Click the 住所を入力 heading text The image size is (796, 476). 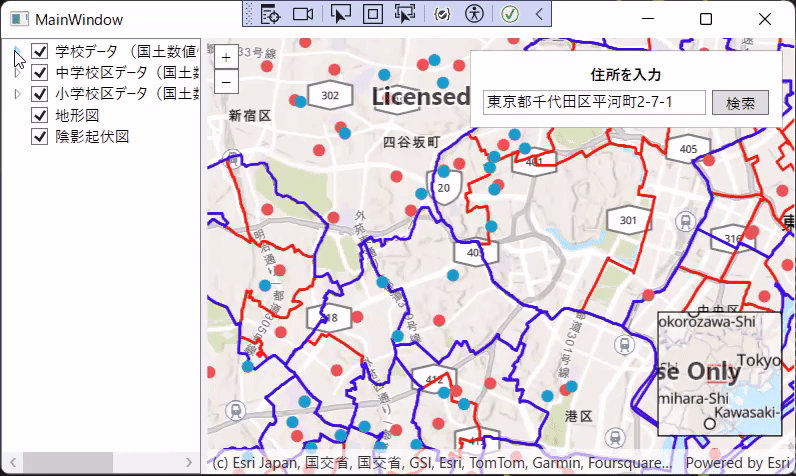625,75
